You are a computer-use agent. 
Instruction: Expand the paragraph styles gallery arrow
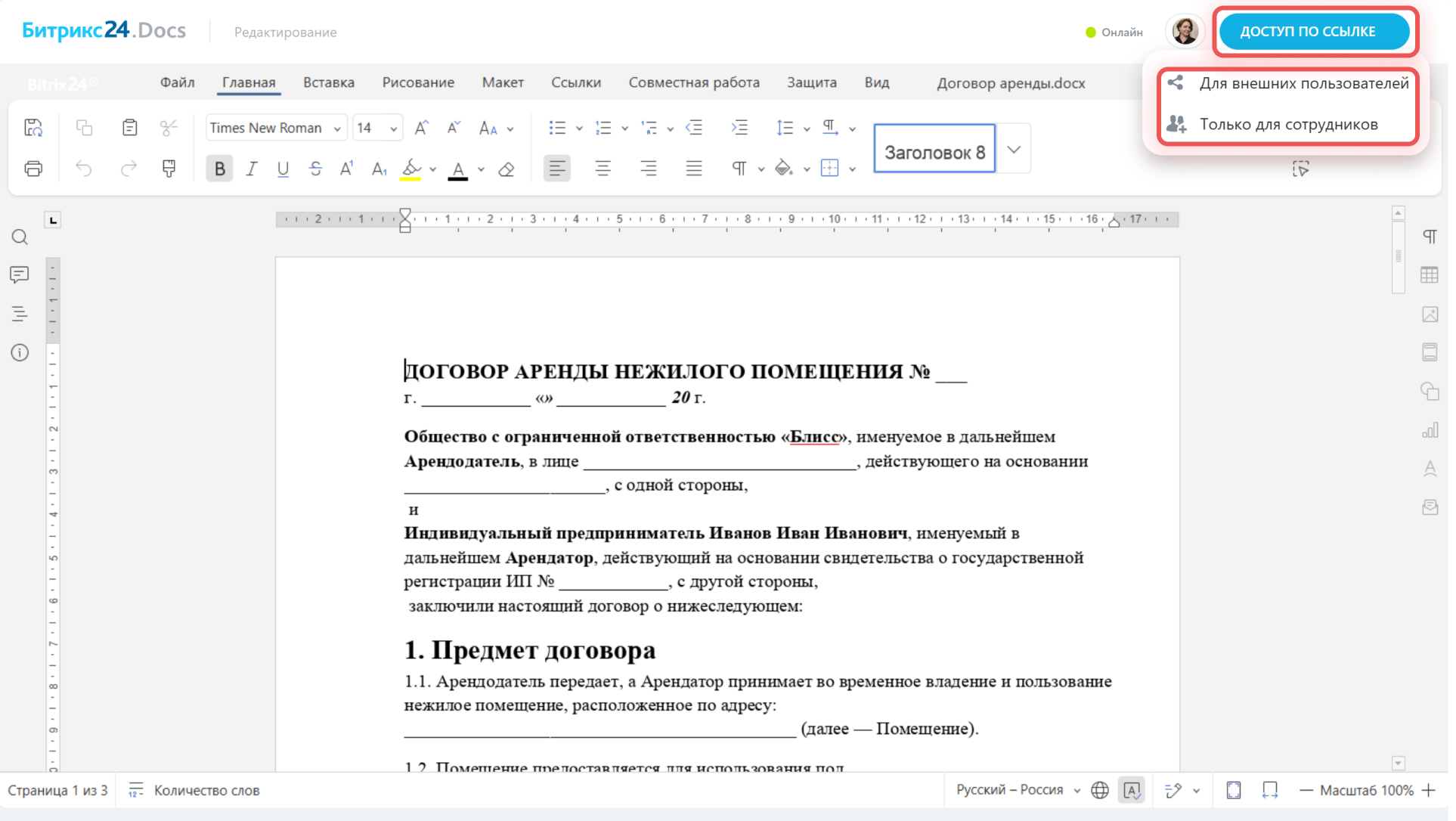[x=1014, y=150]
